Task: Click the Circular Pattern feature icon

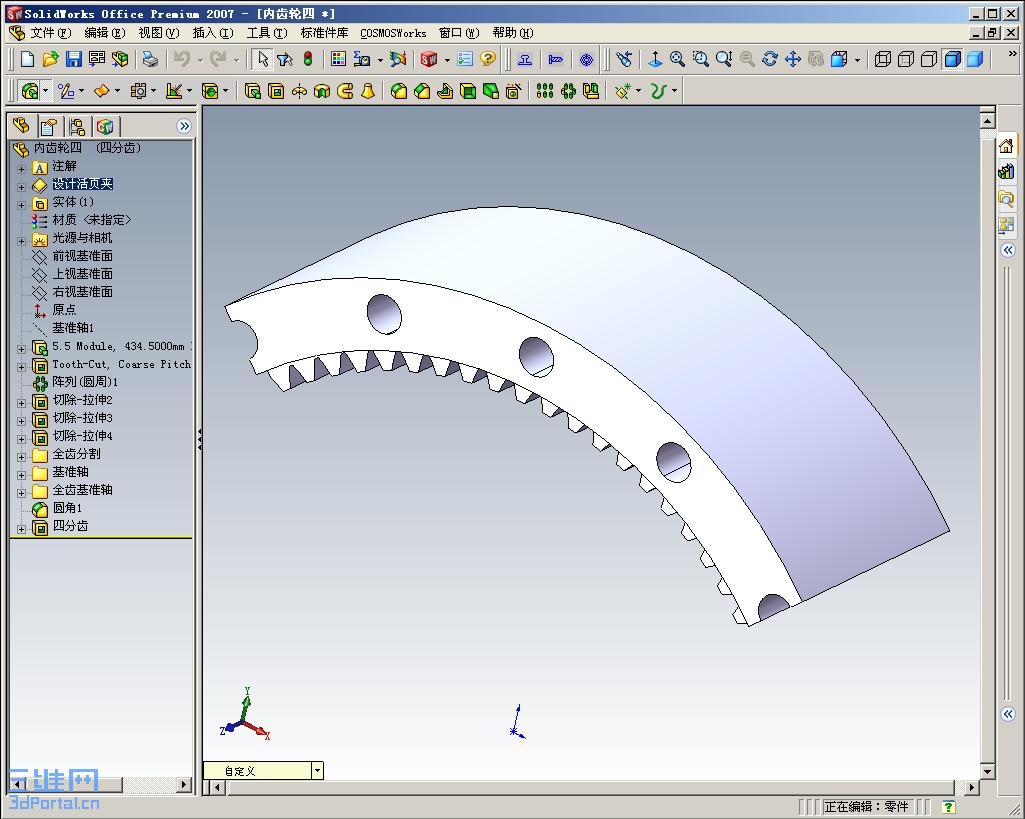Action: (568, 92)
